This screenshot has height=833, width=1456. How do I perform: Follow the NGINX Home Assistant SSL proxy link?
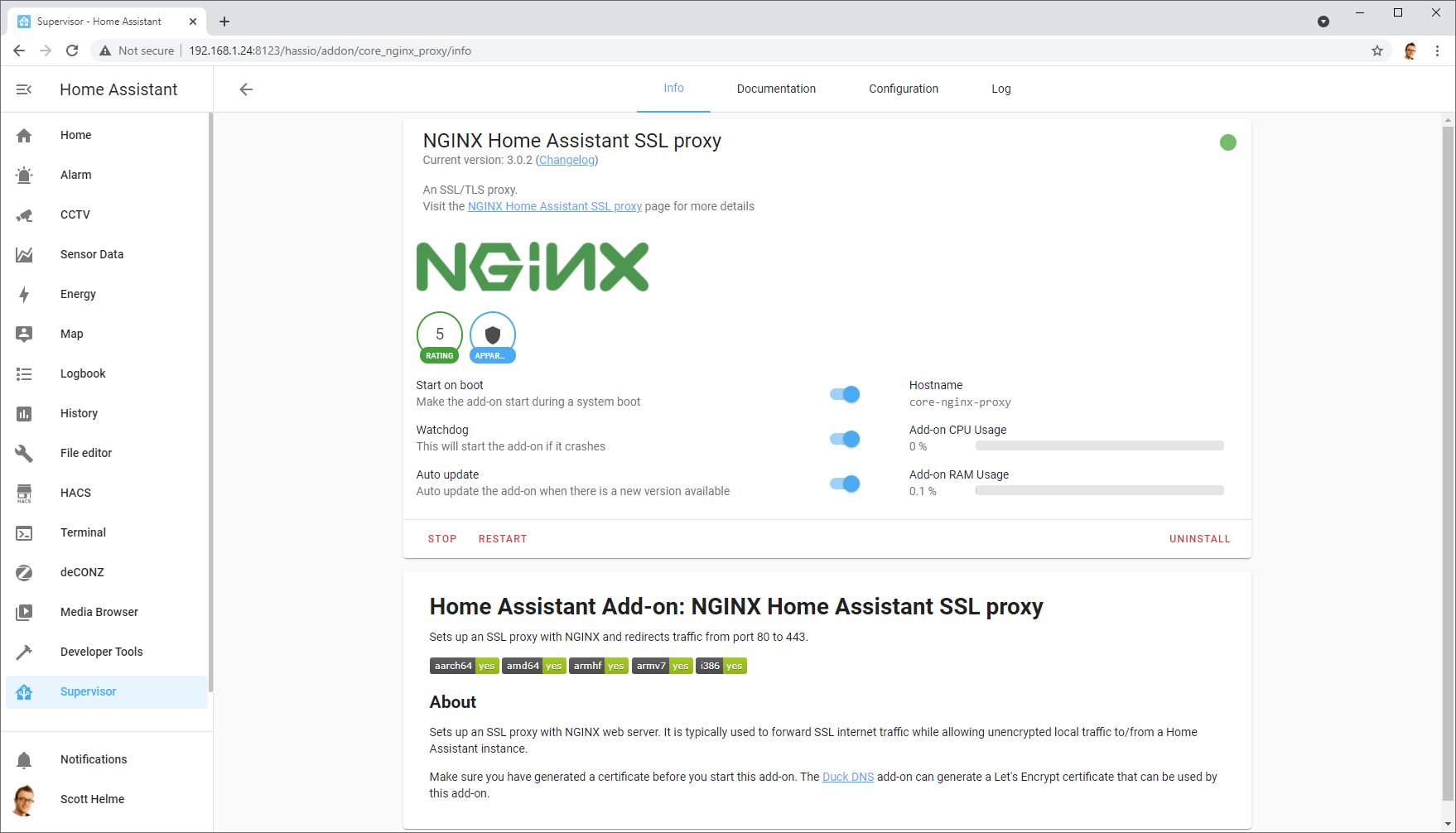tap(555, 206)
